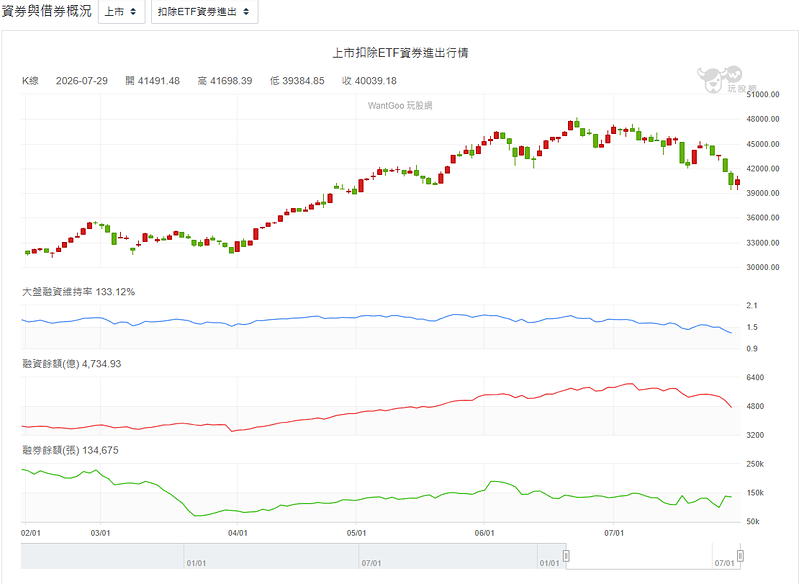
Task: Click the WantGoo 玩股網 center watermark text
Action: click(400, 105)
